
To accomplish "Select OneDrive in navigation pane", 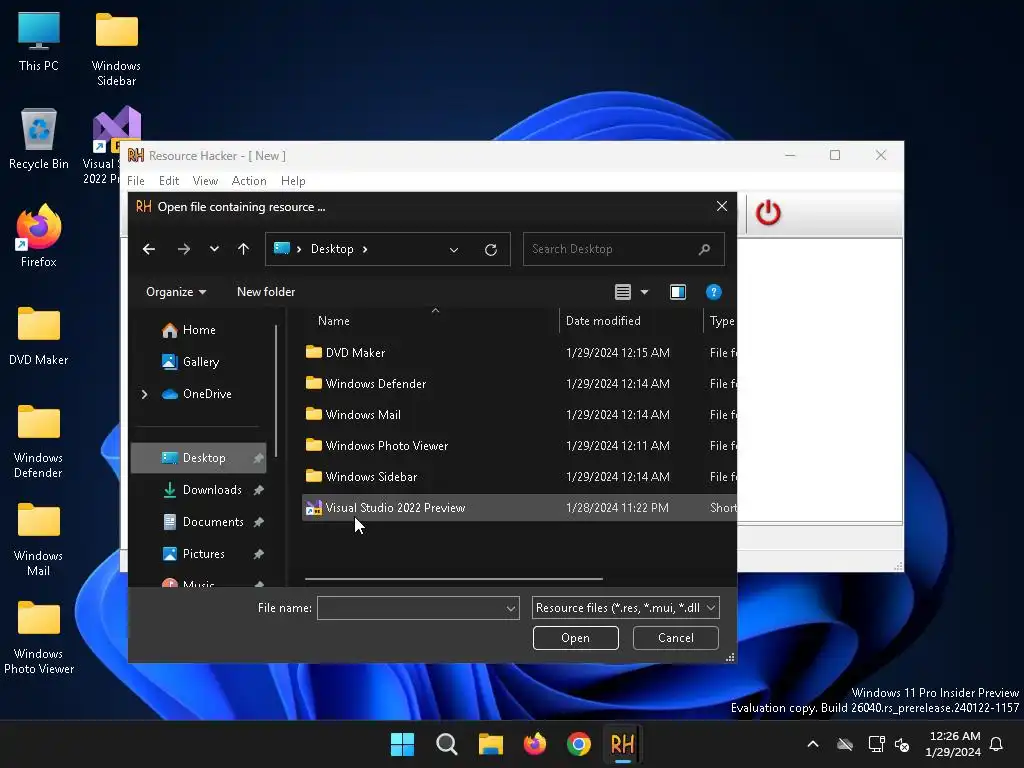I will click(197, 394).
